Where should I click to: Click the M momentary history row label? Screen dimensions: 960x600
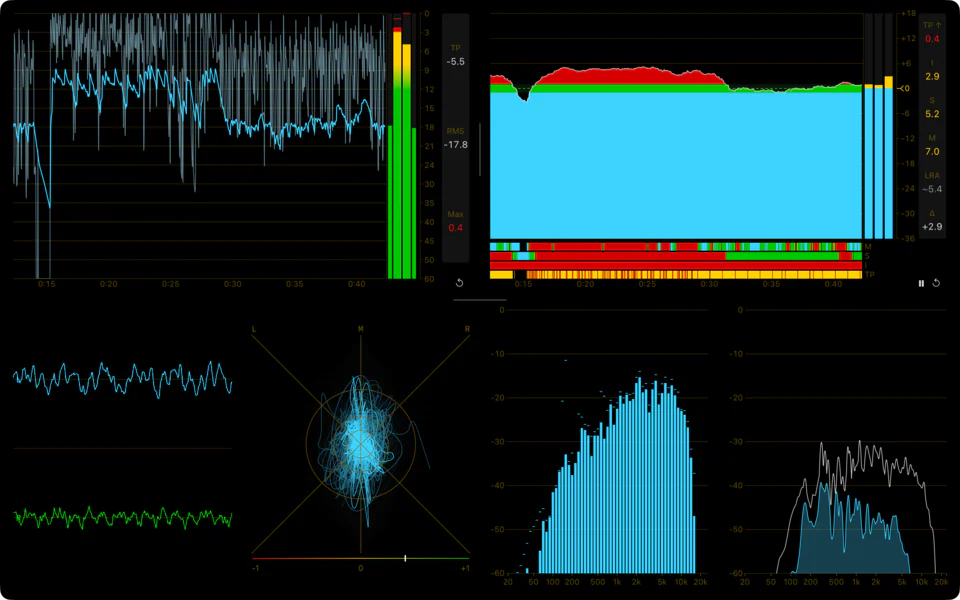[x=868, y=247]
